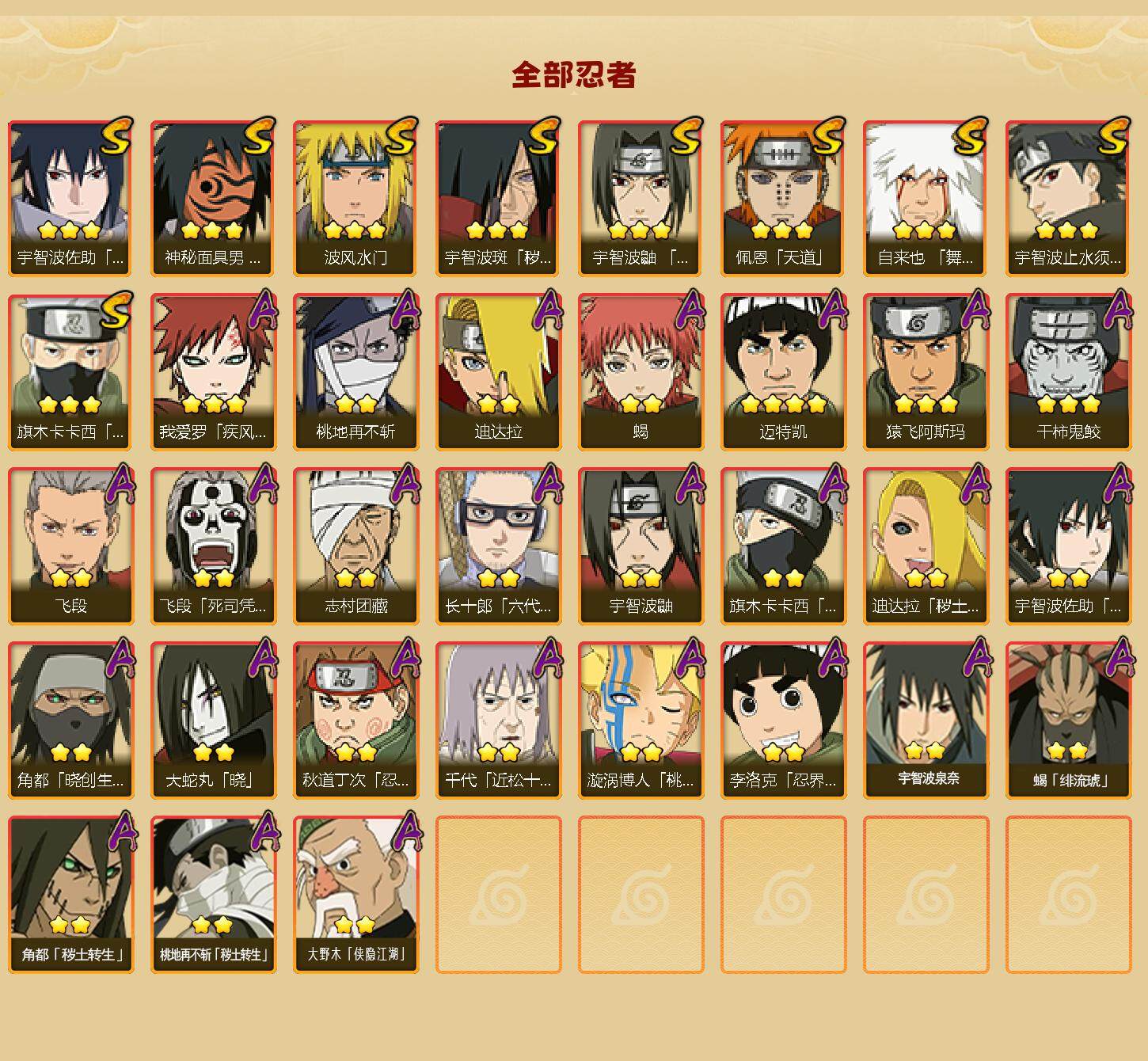
Task: Click the first empty ninja slot
Action: (x=498, y=895)
